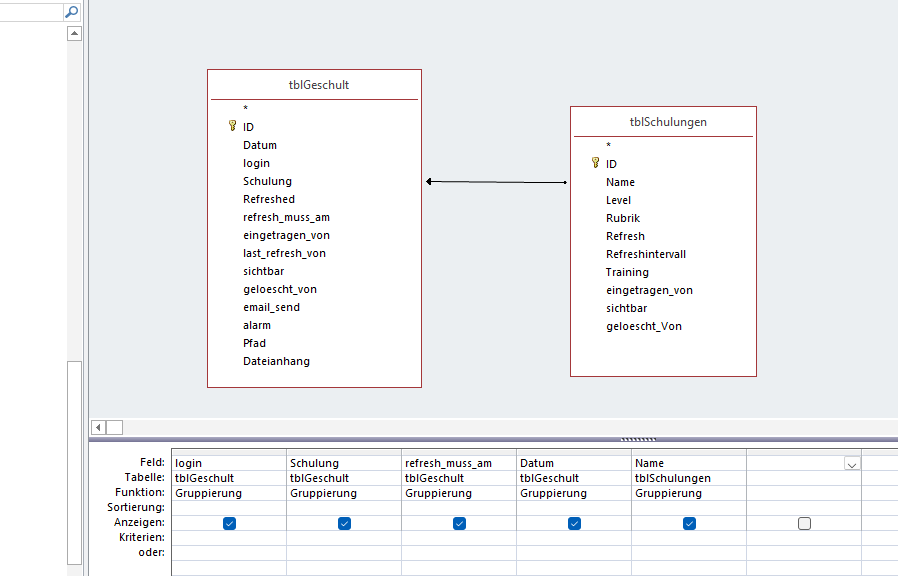Click Kriterien cell under Schulung column

pyautogui.click(x=344, y=538)
